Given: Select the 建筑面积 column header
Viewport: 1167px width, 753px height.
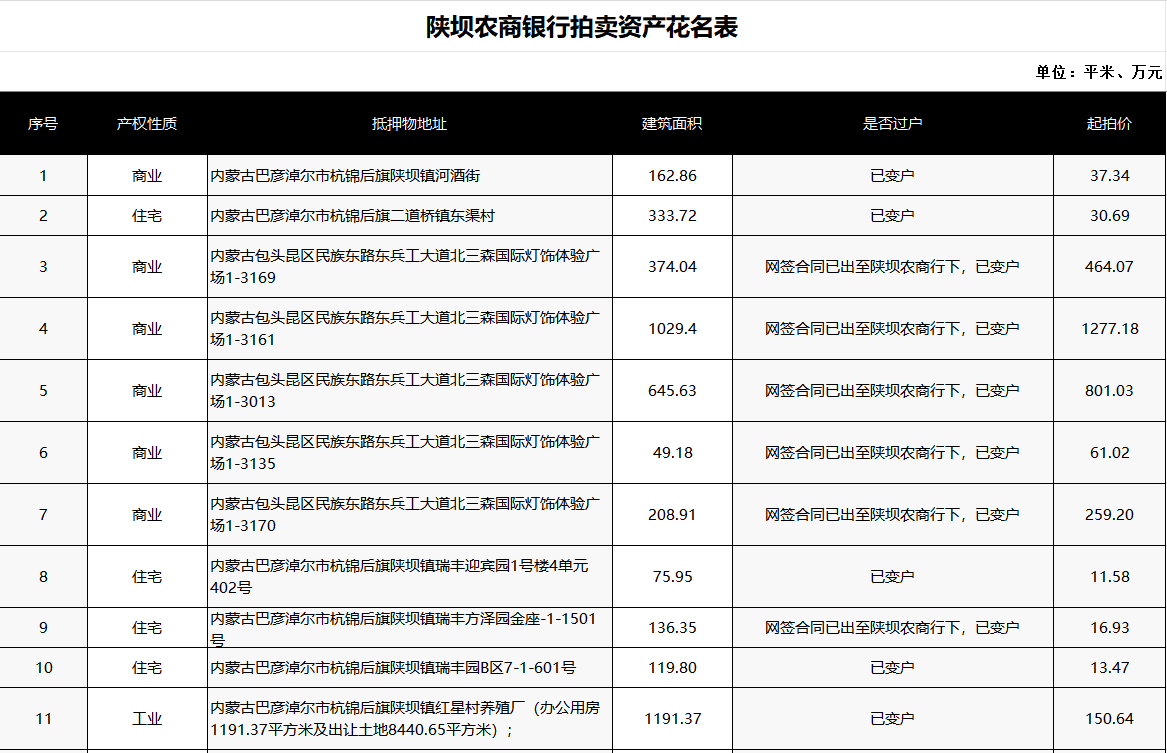Looking at the screenshot, I should tap(672, 123).
